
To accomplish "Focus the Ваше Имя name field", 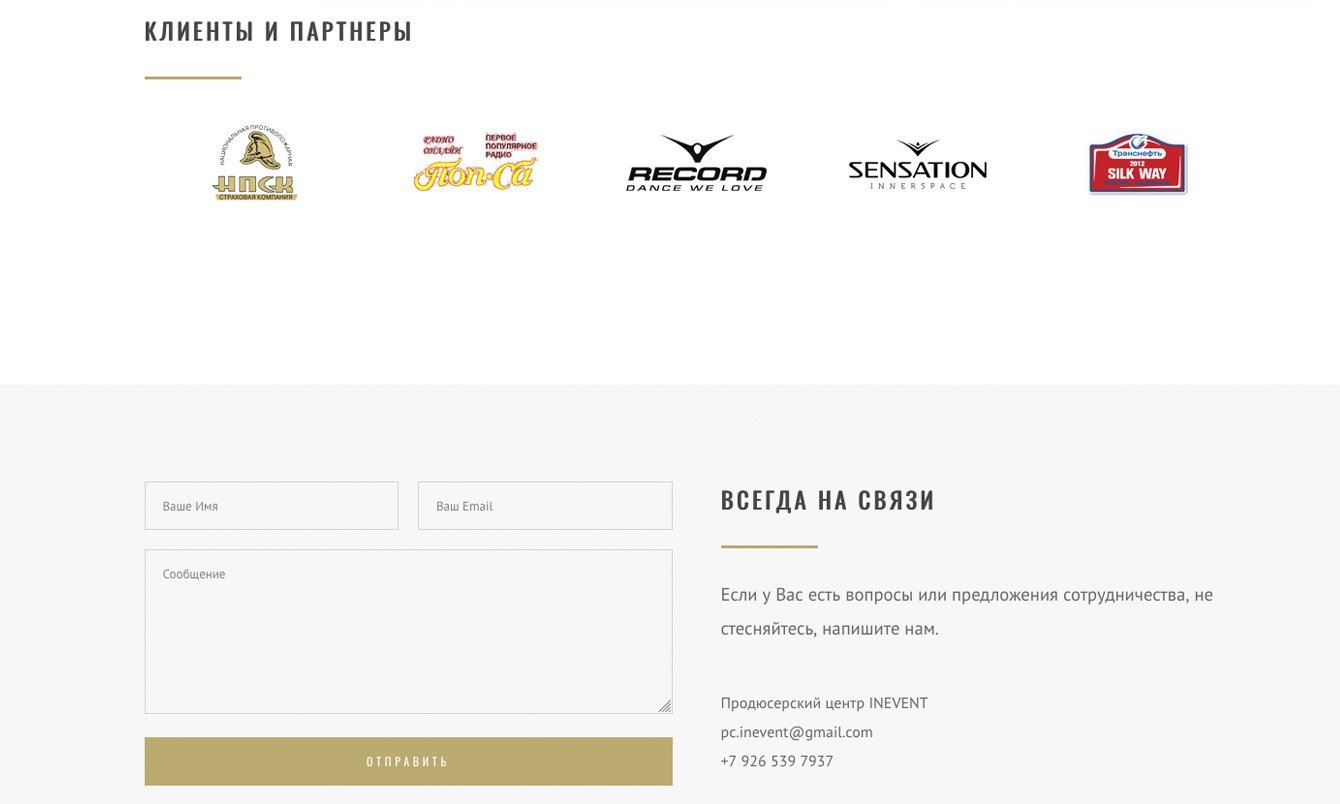I will pos(271,506).
